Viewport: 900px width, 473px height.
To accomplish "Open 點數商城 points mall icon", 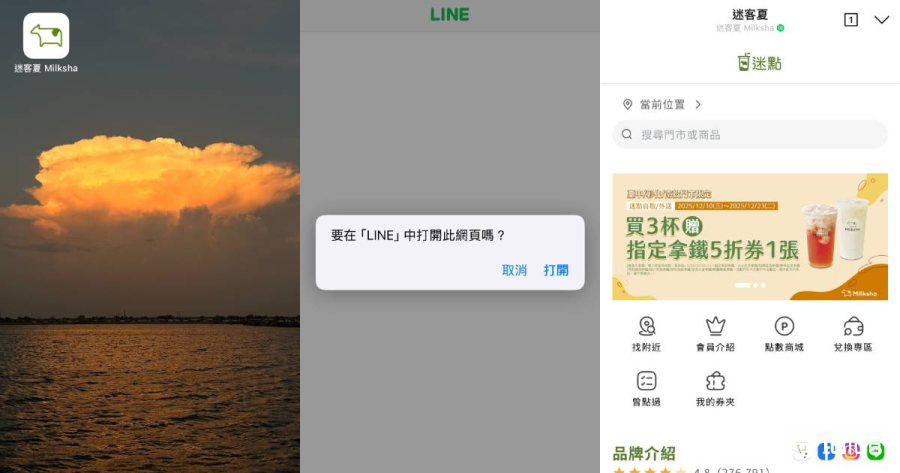I will 784,334.
